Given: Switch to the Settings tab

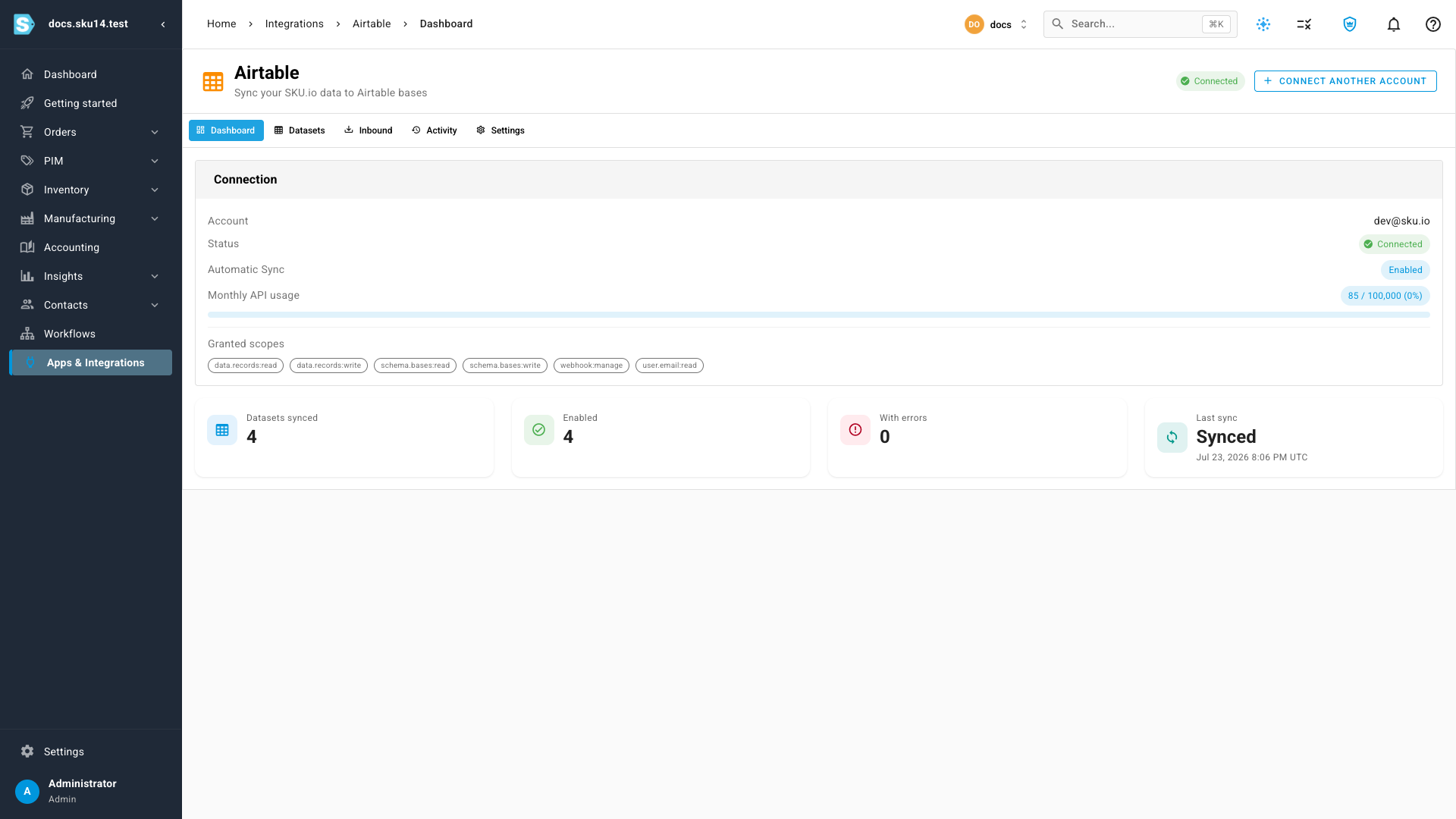Looking at the screenshot, I should [x=500, y=130].
